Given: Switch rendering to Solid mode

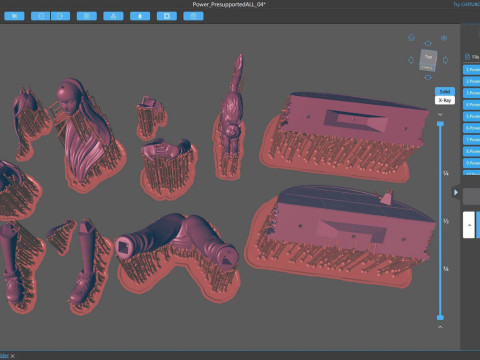Looking at the screenshot, I should [445, 91].
